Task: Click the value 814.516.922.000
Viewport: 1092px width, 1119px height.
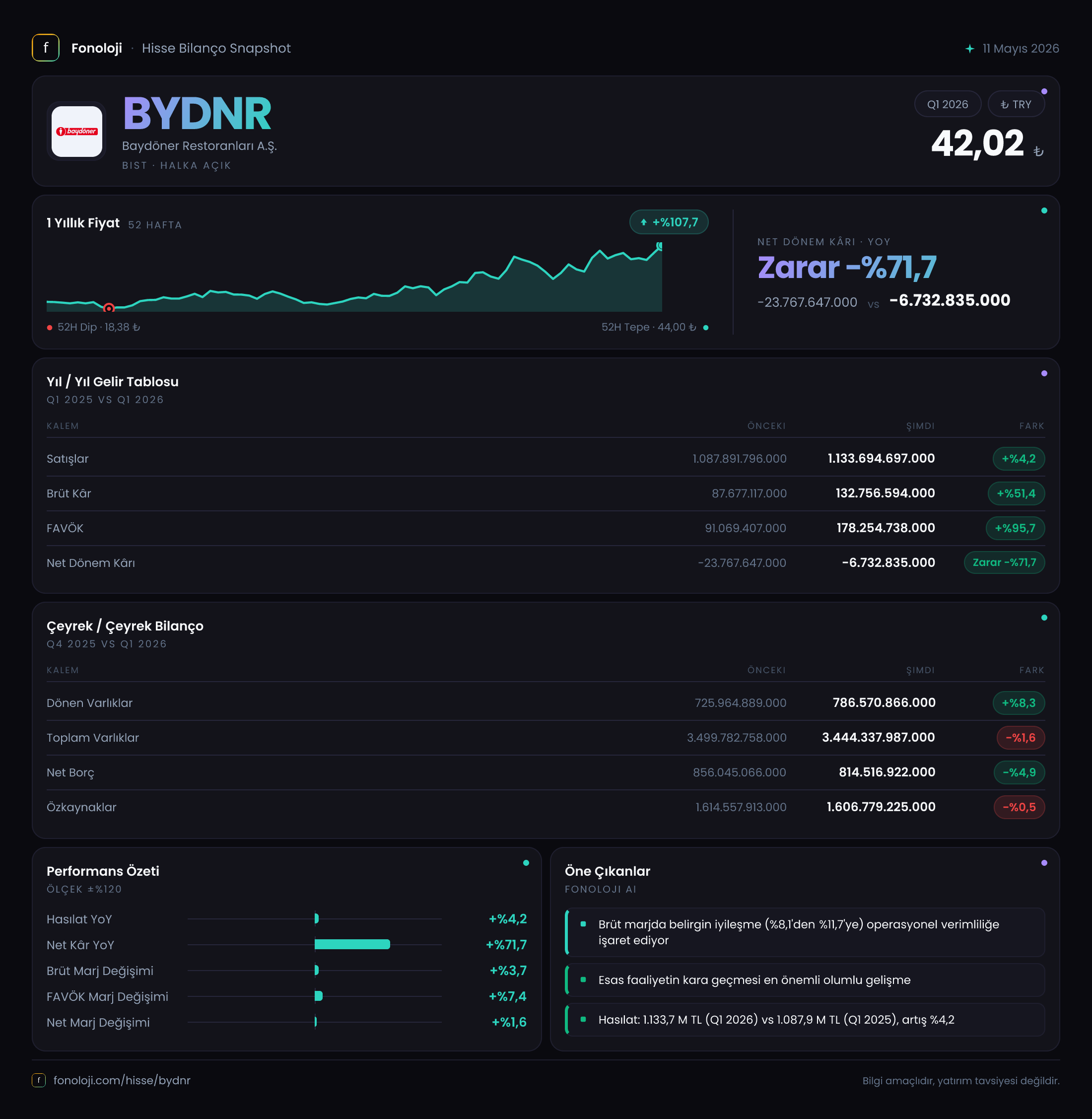Action: [887, 772]
